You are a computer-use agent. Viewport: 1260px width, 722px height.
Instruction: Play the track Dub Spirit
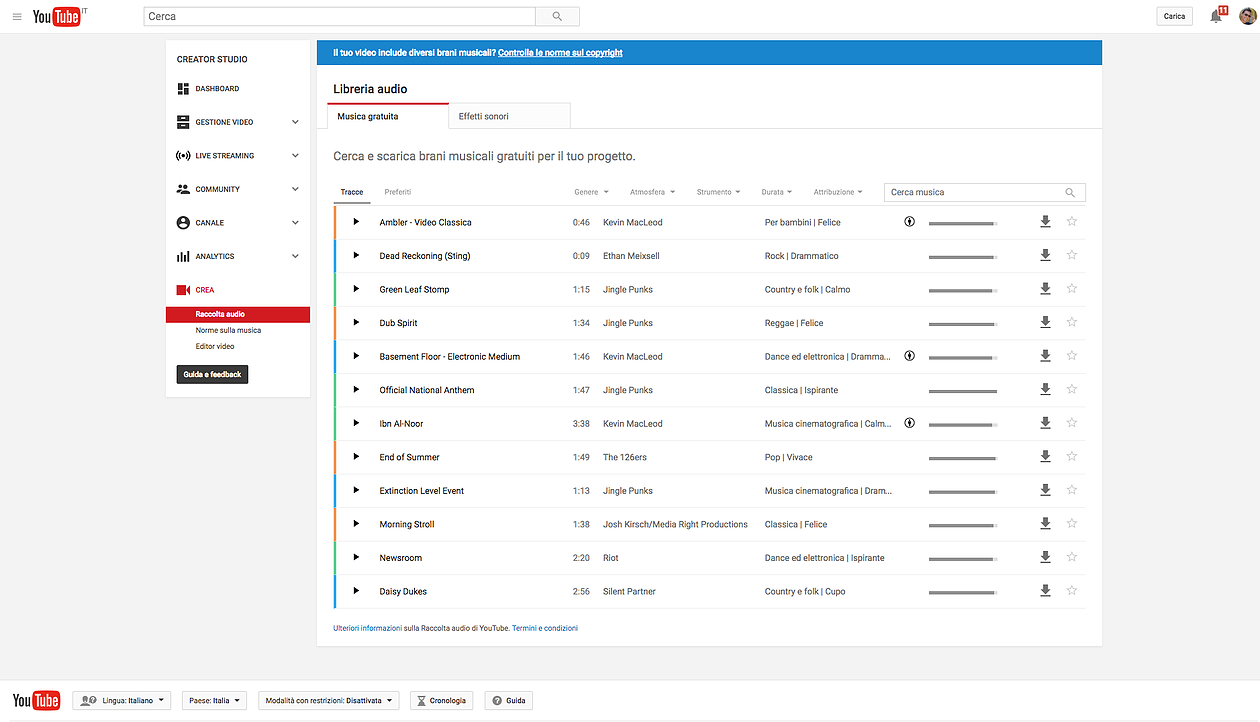click(x=356, y=323)
